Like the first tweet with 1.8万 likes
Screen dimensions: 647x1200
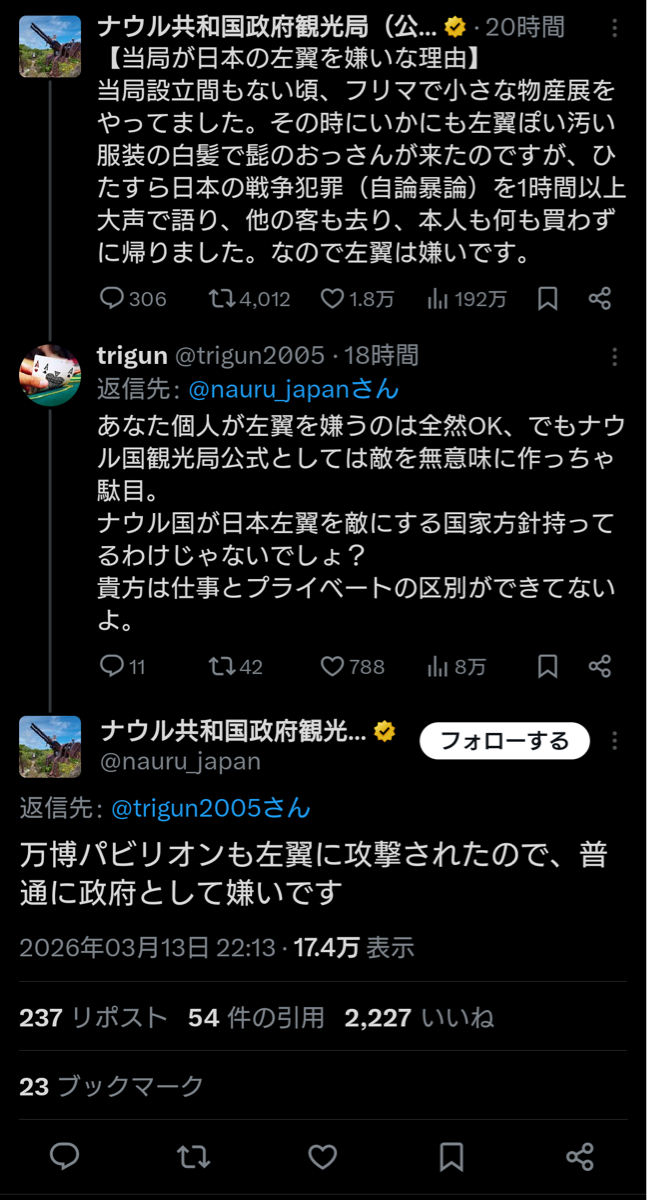[331, 298]
